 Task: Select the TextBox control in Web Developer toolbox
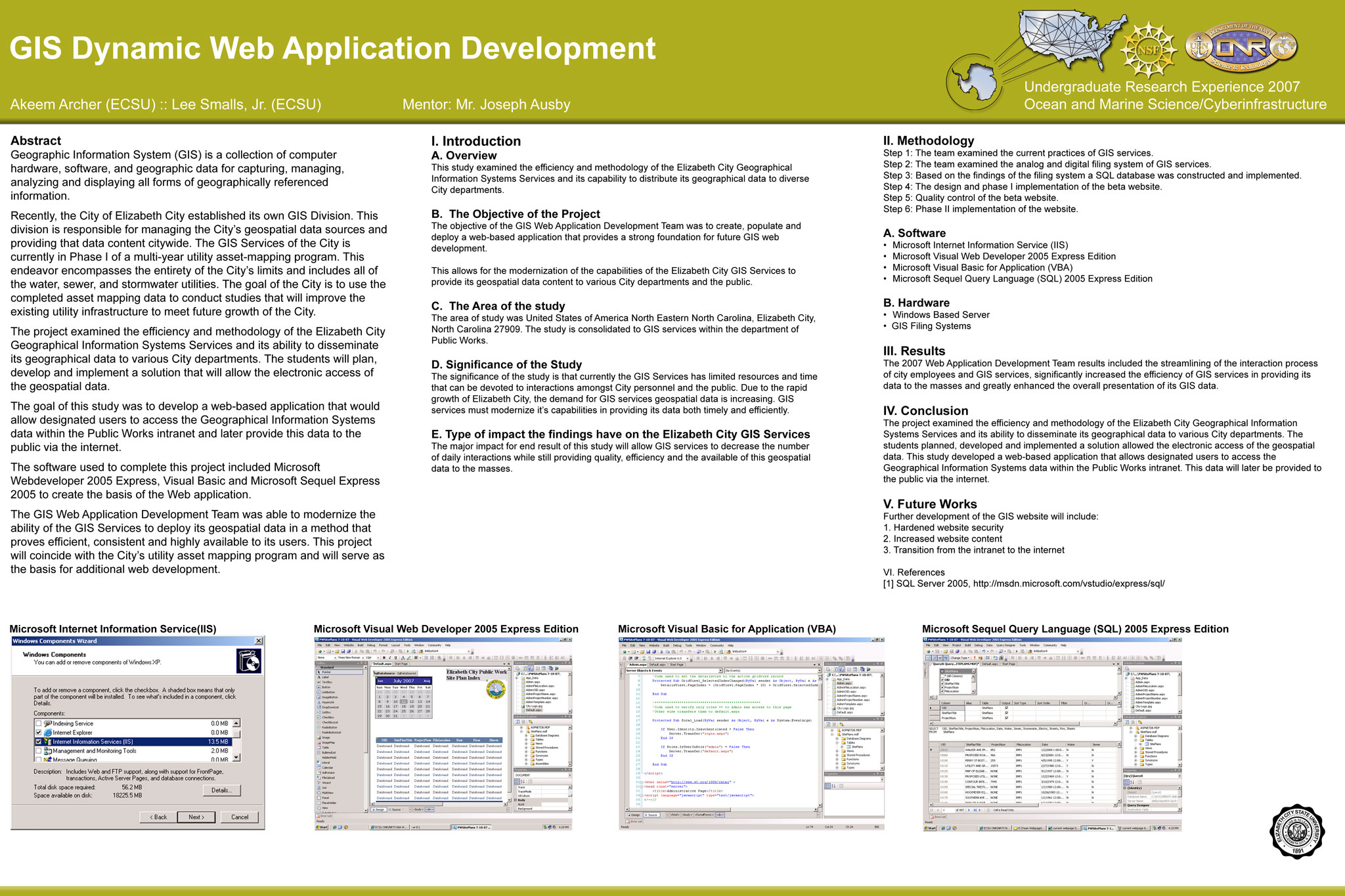coord(324,682)
